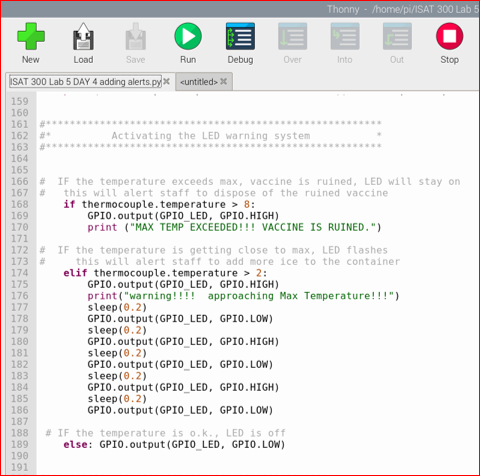Switch to the <untitled> tab
The height and width of the screenshot is (476, 480).
199,82
